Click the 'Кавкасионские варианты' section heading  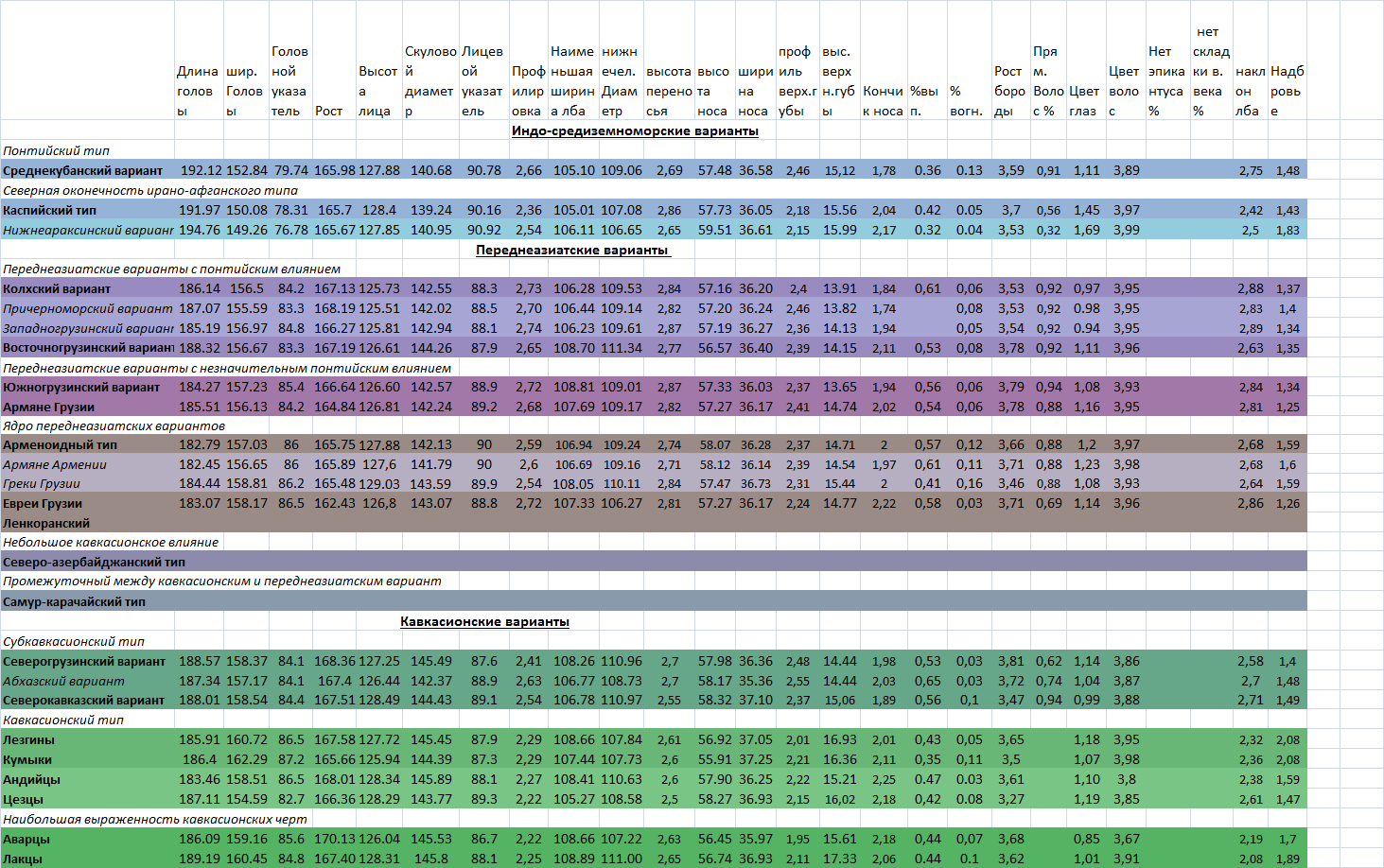pyautogui.click(x=484, y=621)
